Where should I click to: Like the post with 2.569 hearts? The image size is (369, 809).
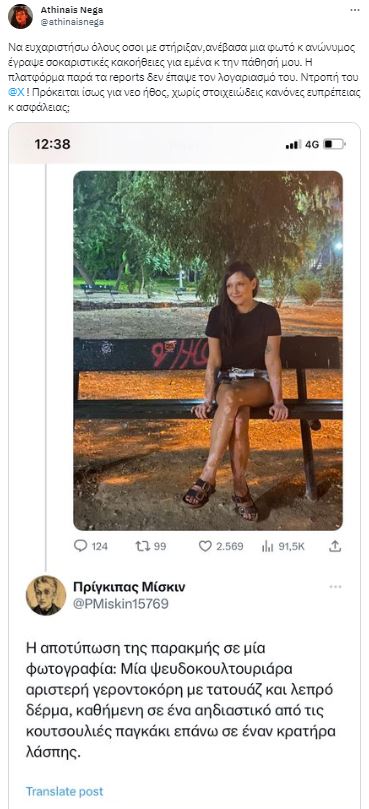[x=205, y=546]
